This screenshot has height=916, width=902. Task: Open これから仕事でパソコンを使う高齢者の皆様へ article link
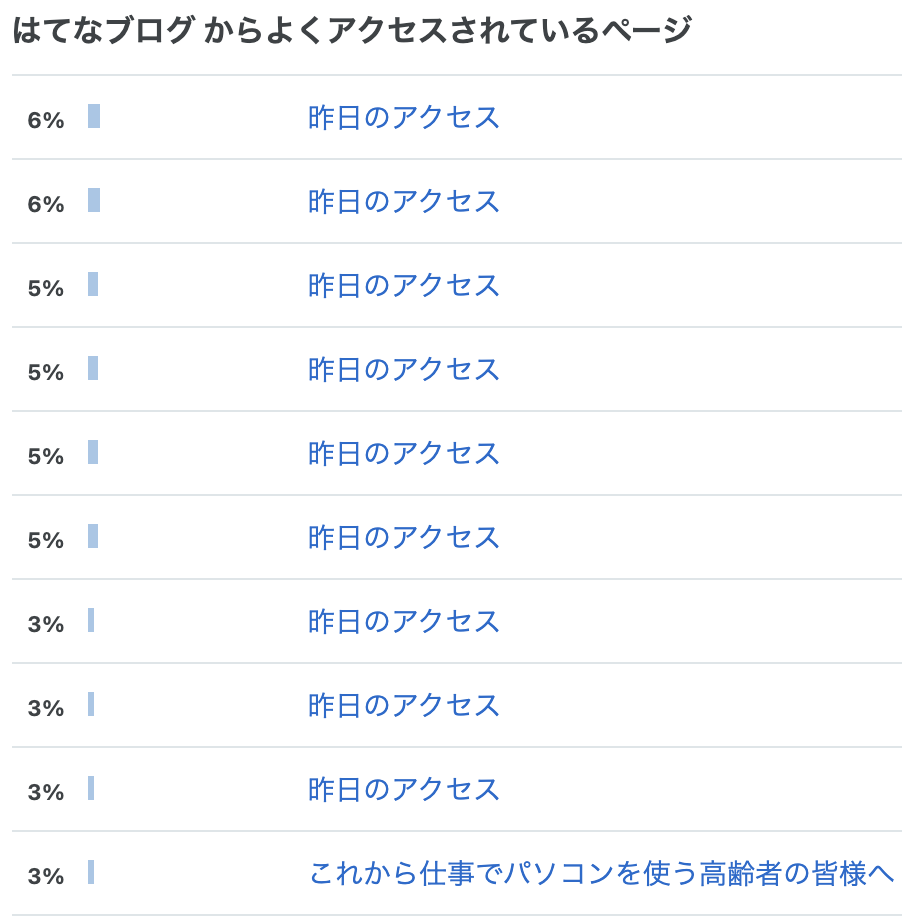pyautogui.click(x=601, y=874)
